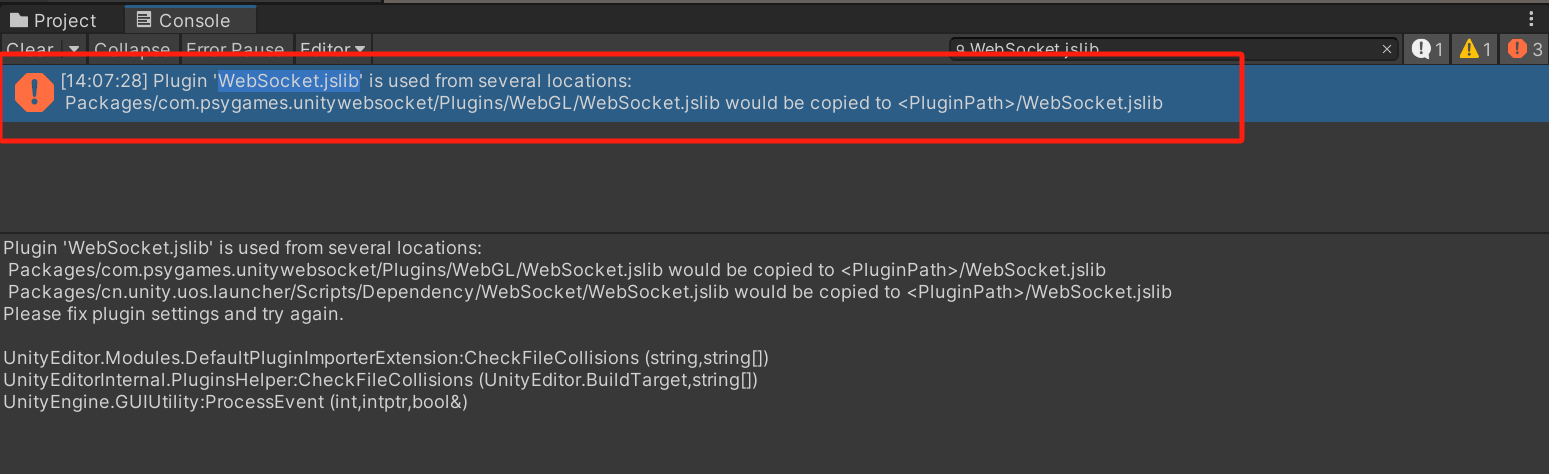
Task: Toggle error message filter showing 3
Action: point(1525,49)
